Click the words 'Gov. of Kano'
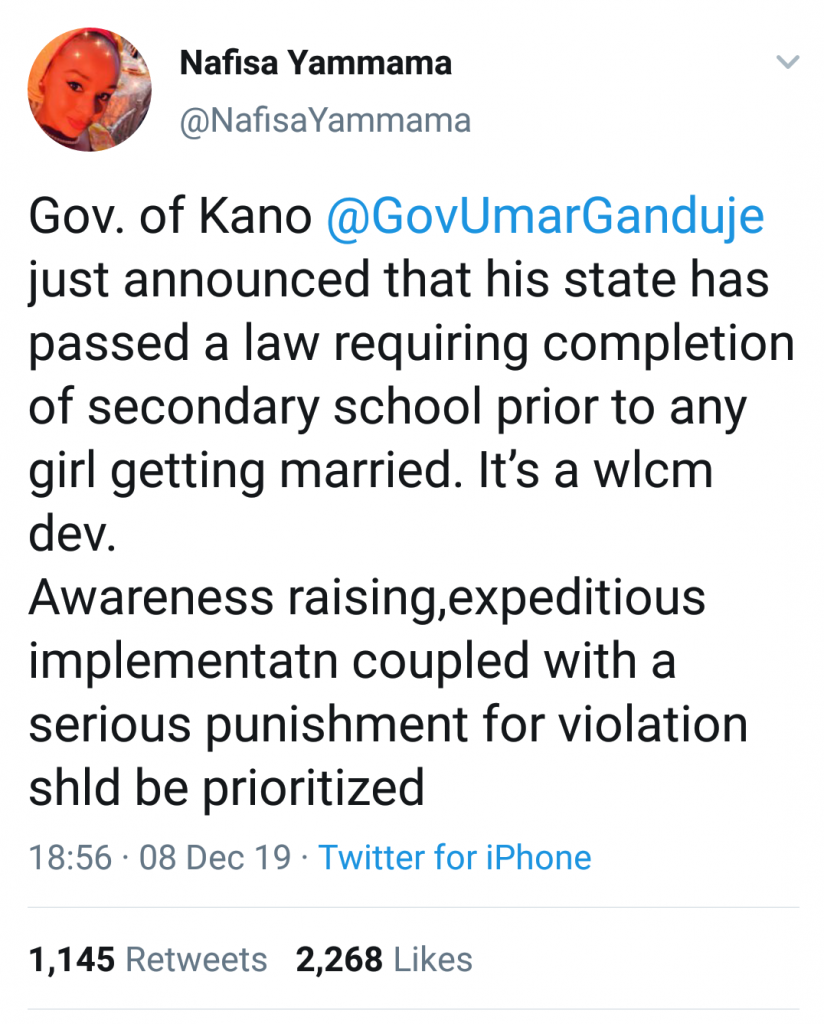 click(x=170, y=219)
